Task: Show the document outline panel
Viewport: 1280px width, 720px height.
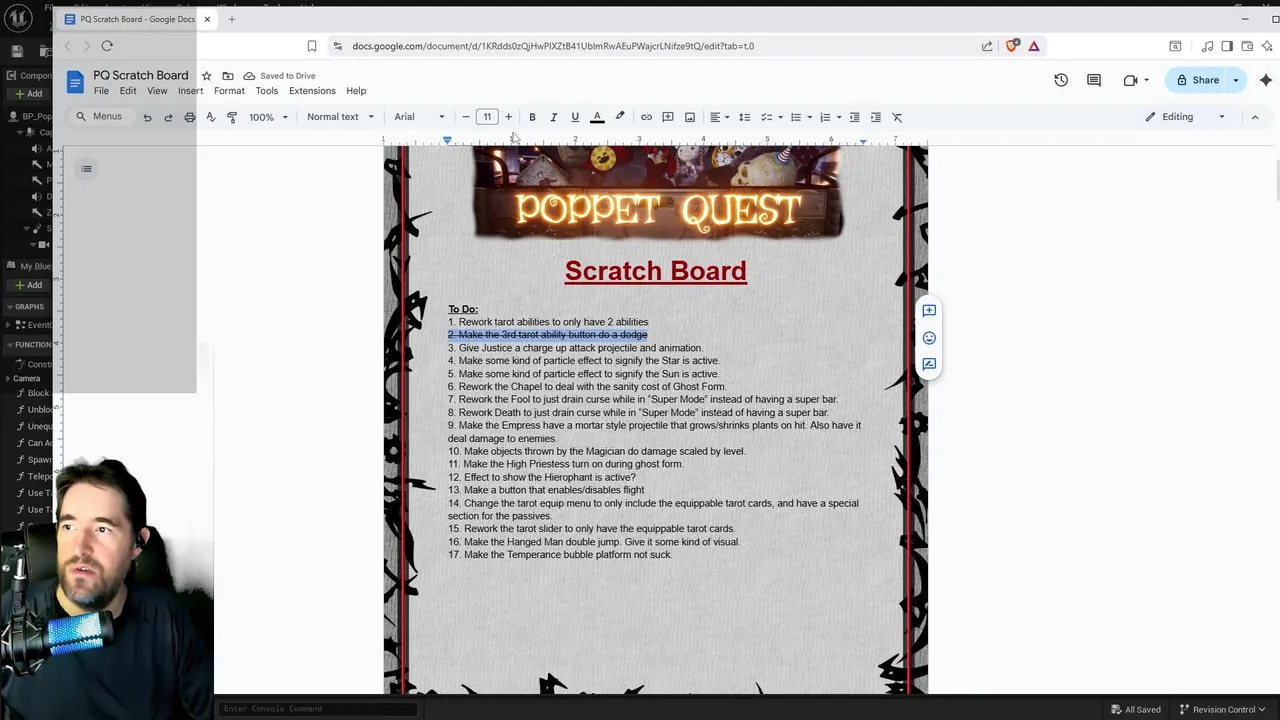Action: (x=87, y=169)
